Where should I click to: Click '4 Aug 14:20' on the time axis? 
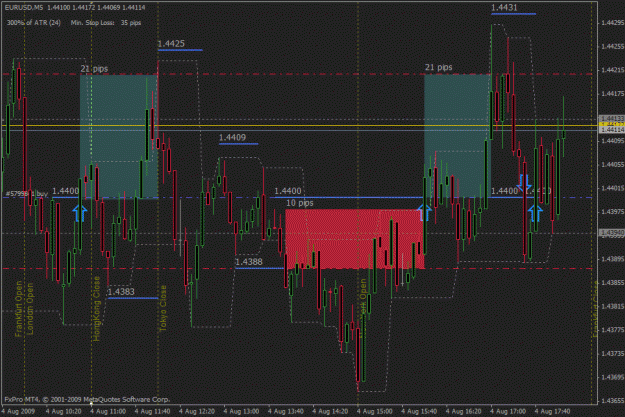point(330,411)
